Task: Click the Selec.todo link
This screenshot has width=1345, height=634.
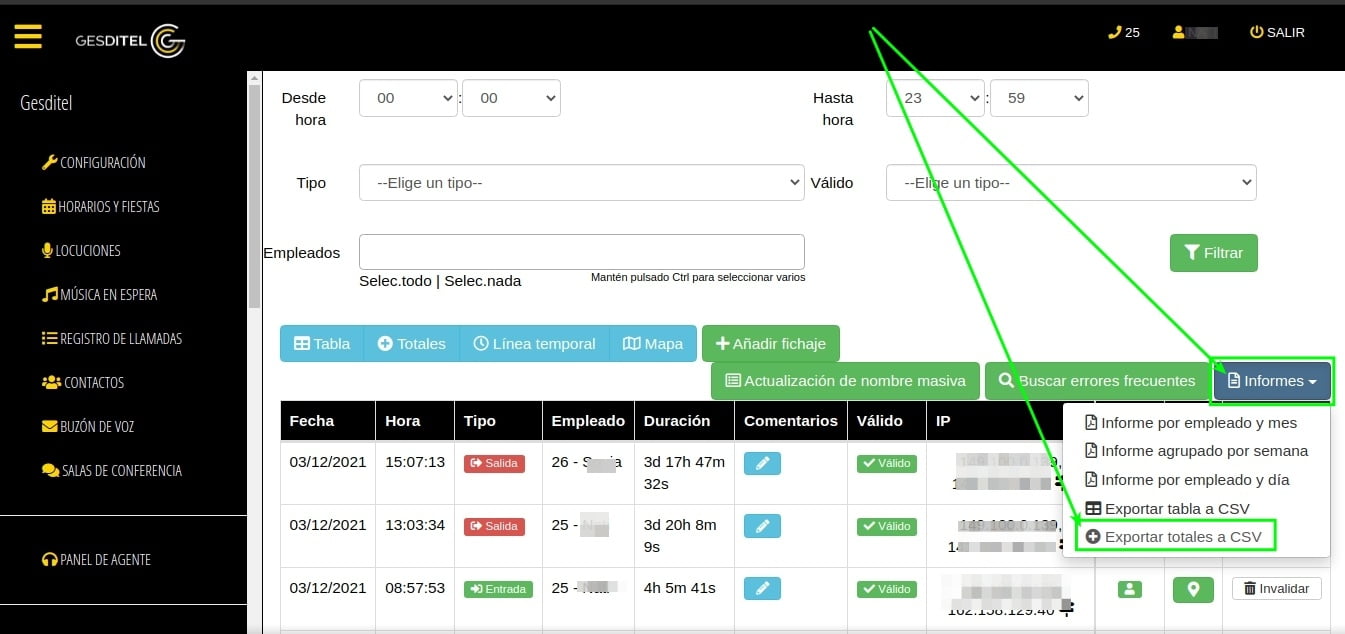Action: click(395, 281)
